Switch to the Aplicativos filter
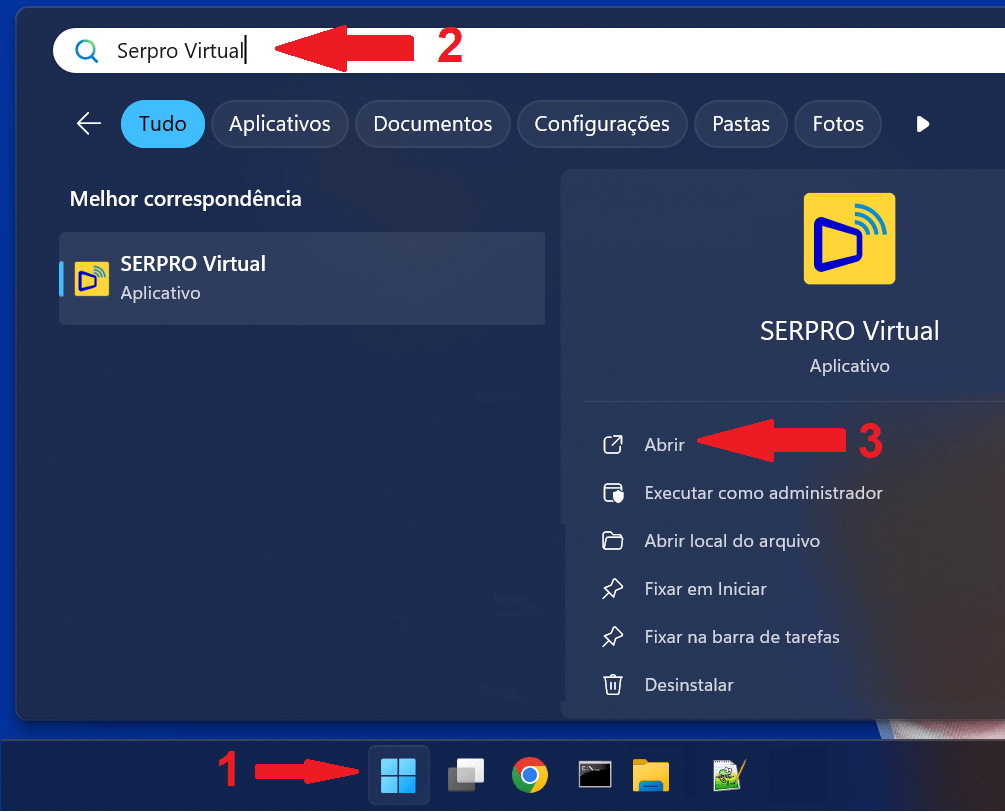Screen dimensions: 1005x812 coord(279,124)
